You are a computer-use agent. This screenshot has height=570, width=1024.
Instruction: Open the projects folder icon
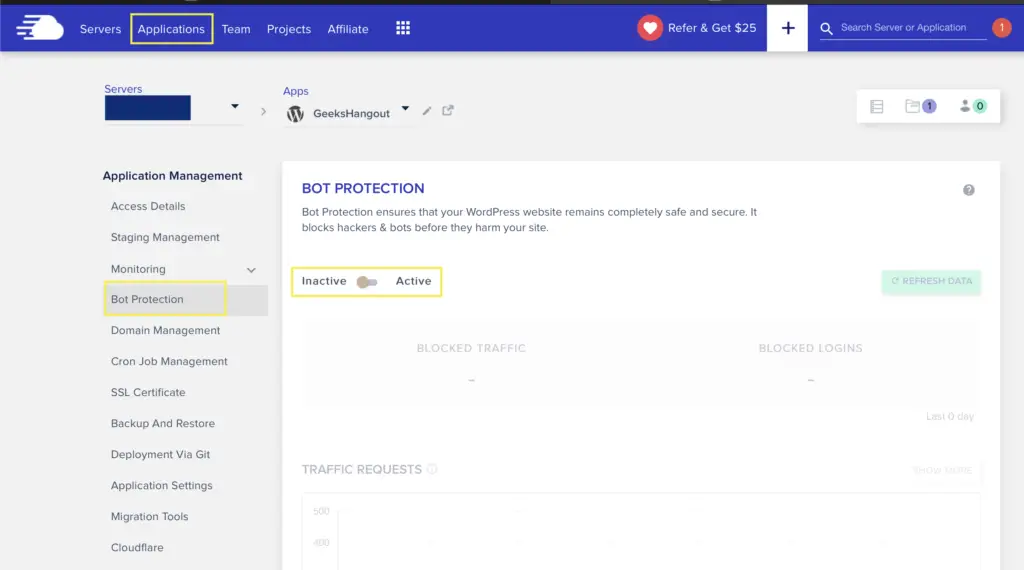point(912,106)
